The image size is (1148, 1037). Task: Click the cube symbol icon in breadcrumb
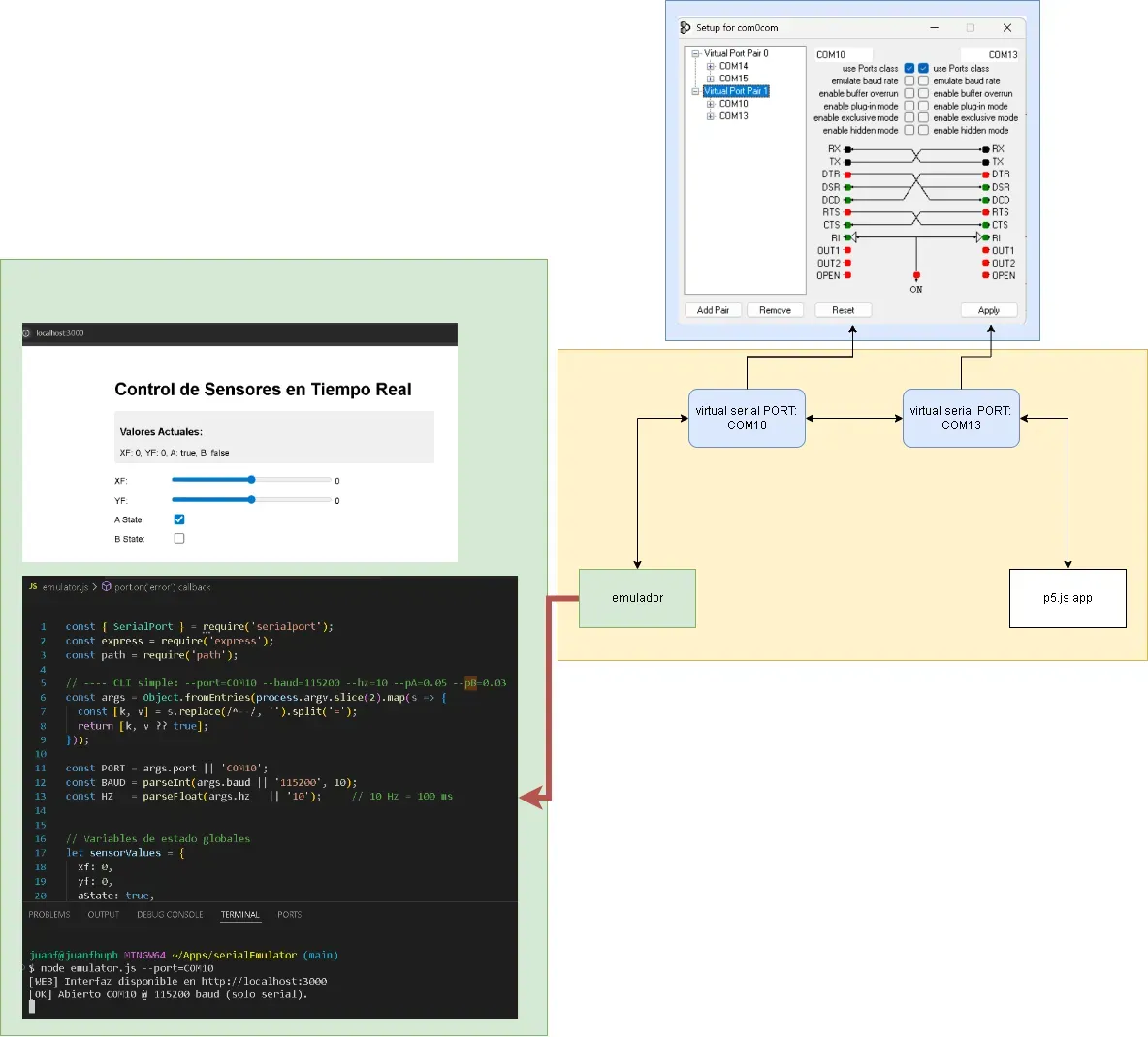107,587
